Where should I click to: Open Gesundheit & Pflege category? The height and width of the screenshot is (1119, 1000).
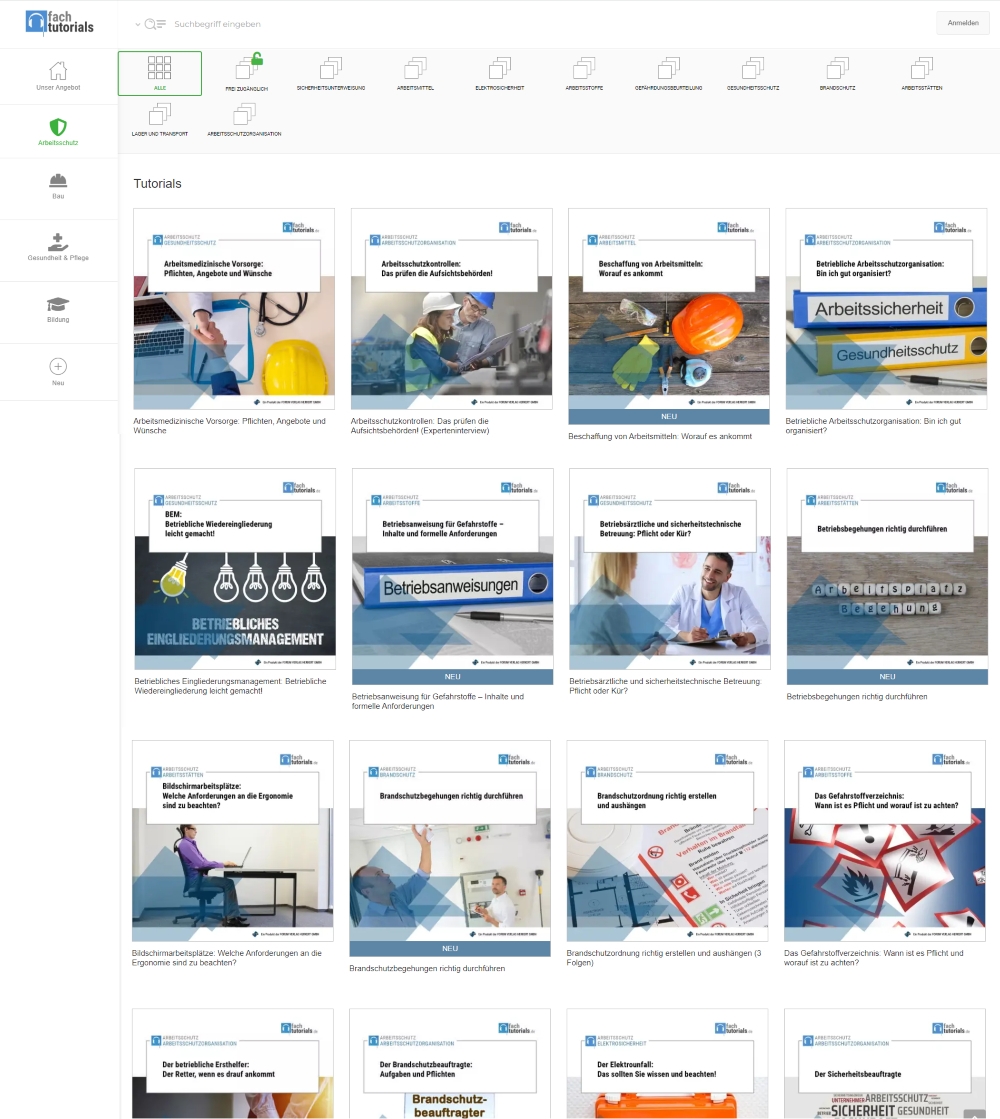58,247
